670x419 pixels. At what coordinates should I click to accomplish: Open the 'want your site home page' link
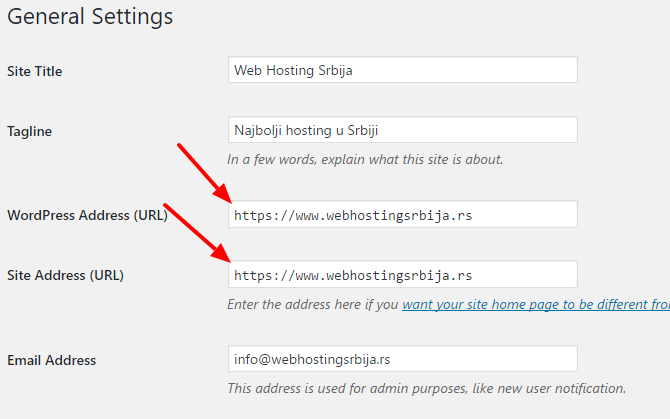(536, 305)
